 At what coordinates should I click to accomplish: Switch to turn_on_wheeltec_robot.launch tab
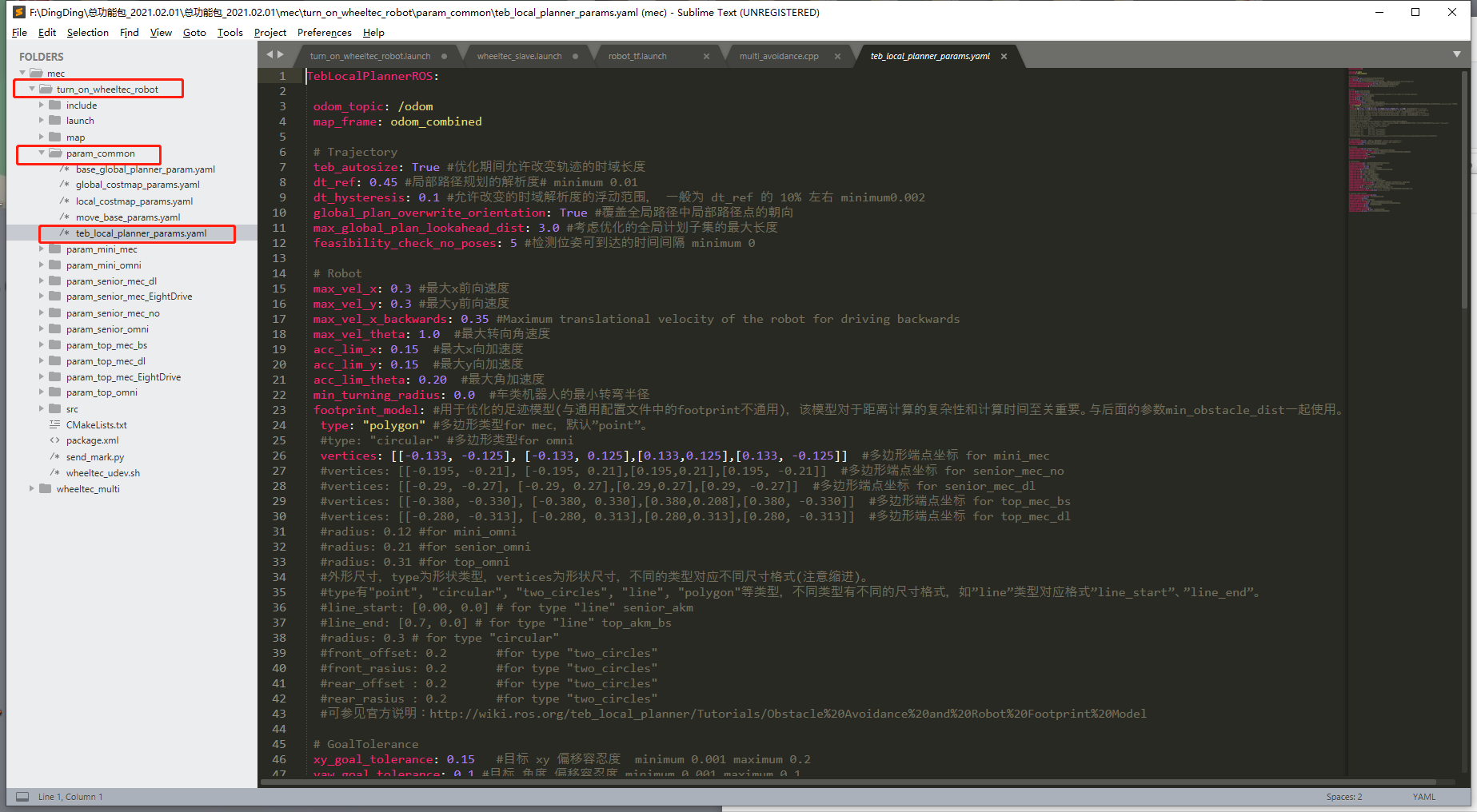click(x=370, y=56)
